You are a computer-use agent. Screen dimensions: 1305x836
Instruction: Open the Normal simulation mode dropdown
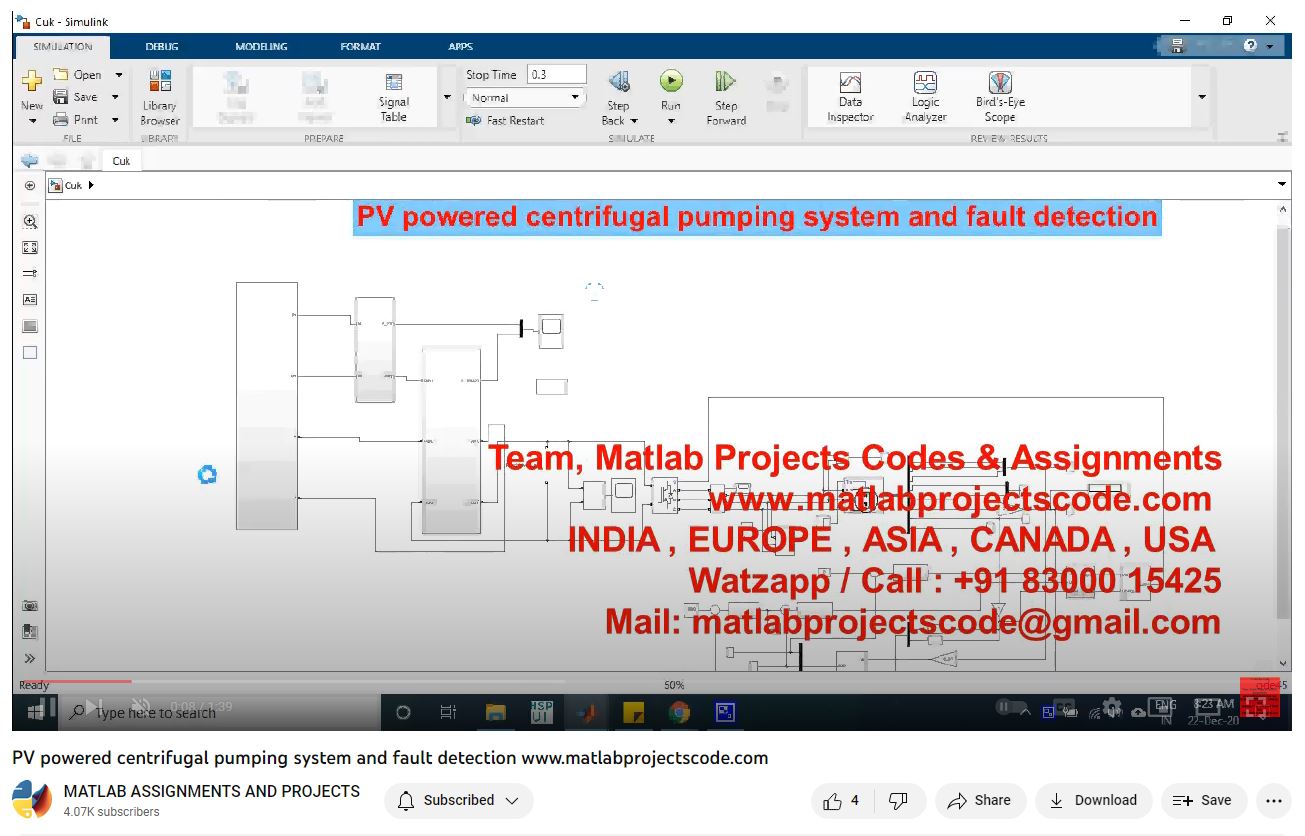[x=524, y=98]
